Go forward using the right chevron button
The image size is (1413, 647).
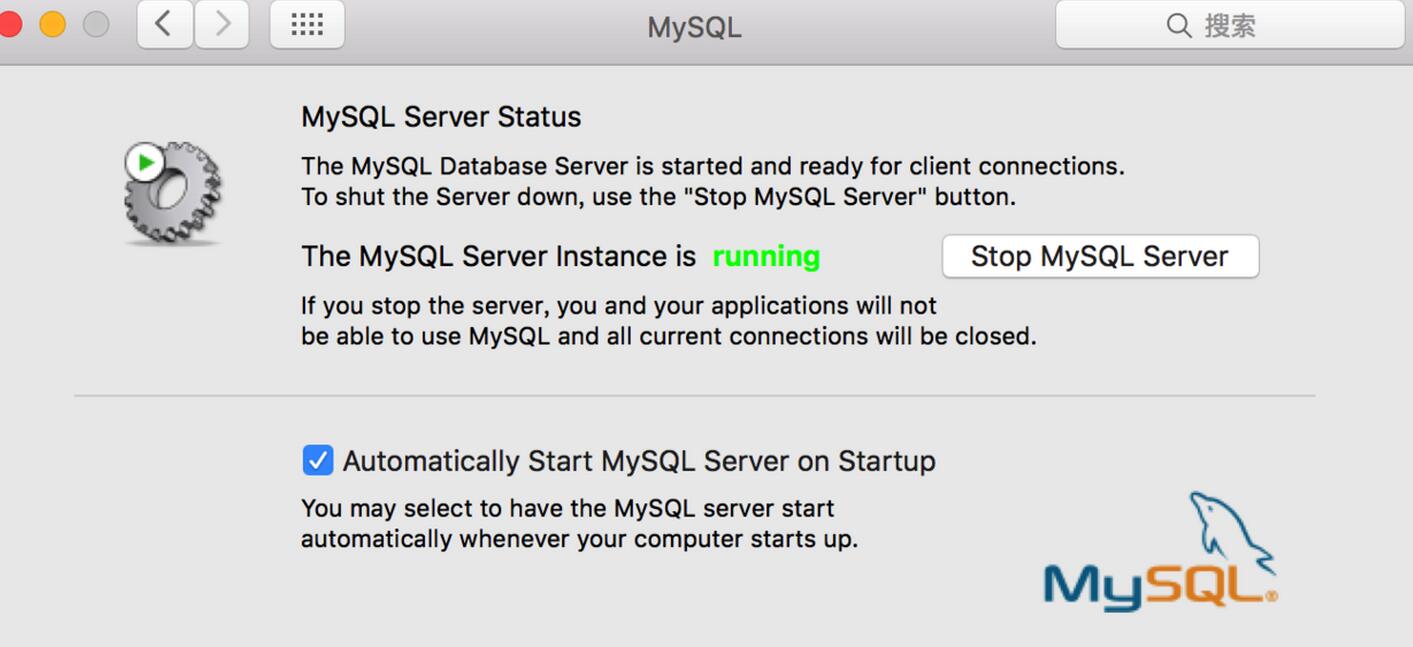click(x=222, y=24)
